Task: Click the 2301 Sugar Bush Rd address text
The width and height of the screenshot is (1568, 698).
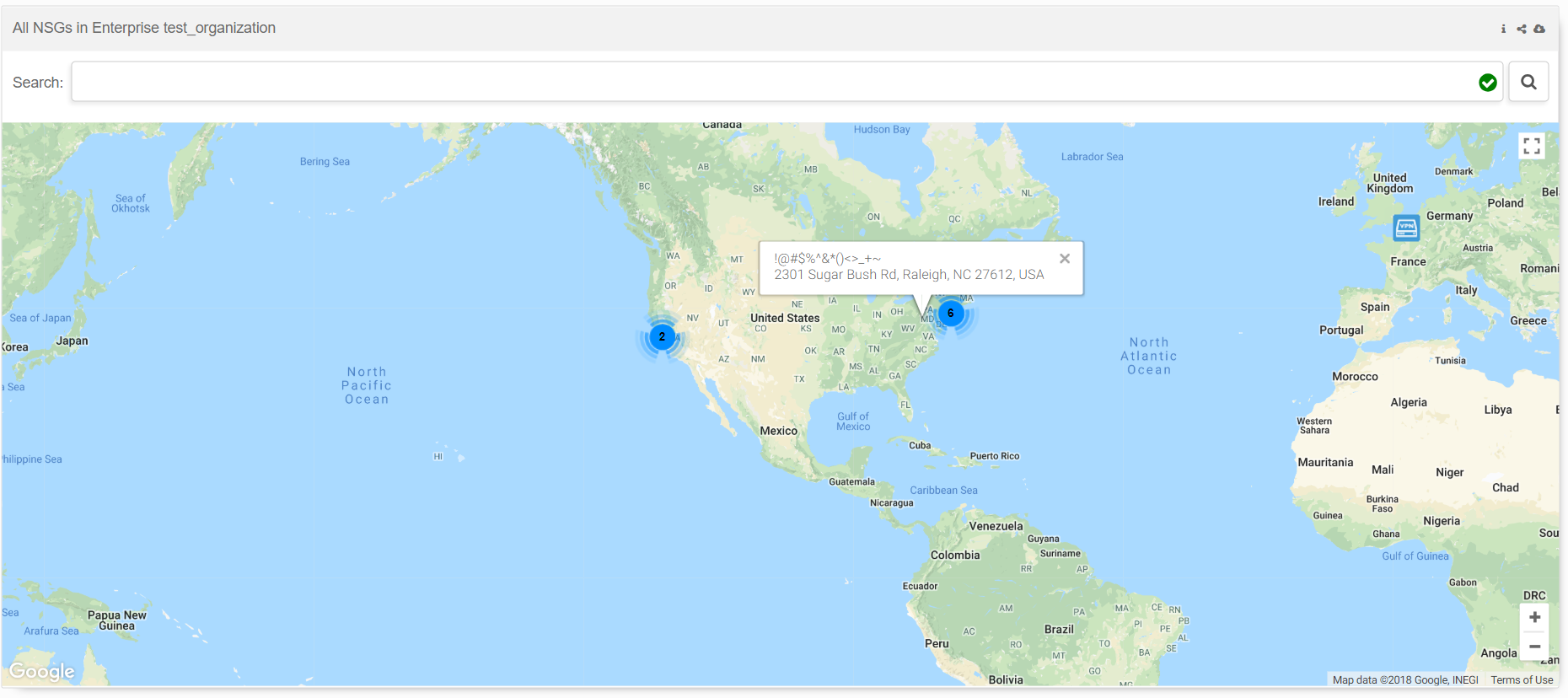Action: point(909,275)
